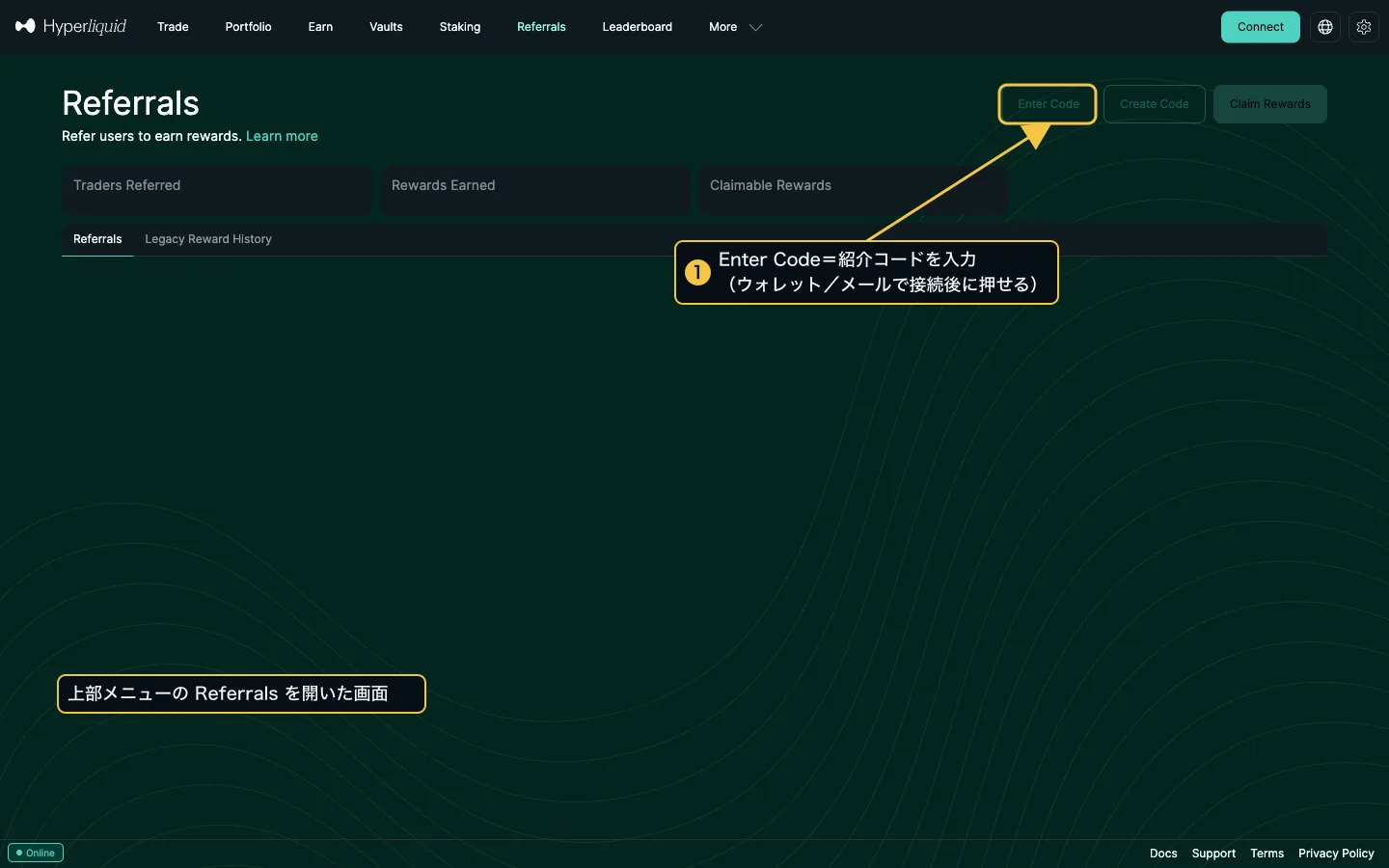The image size is (1389, 868).
Task: Click the Claimable Rewards card
Action: (x=854, y=189)
